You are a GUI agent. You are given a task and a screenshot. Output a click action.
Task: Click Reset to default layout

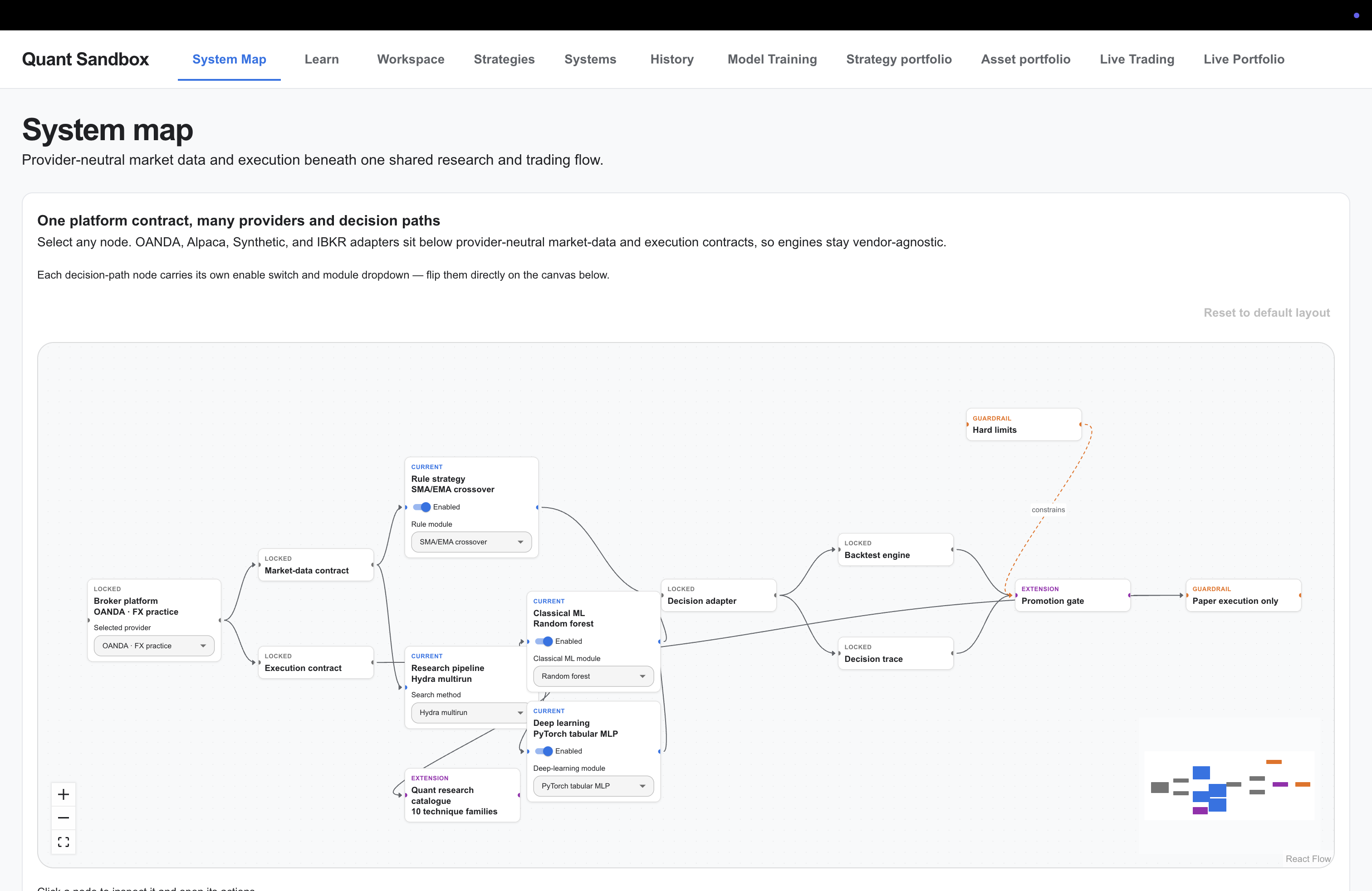(x=1266, y=313)
